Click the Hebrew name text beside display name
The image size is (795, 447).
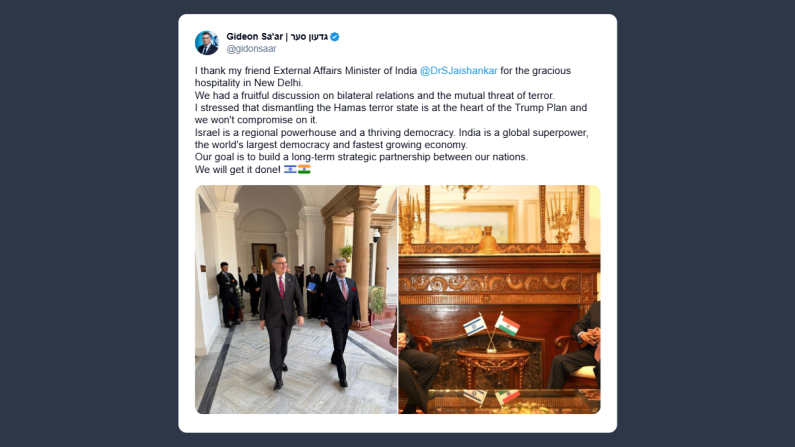(309, 36)
